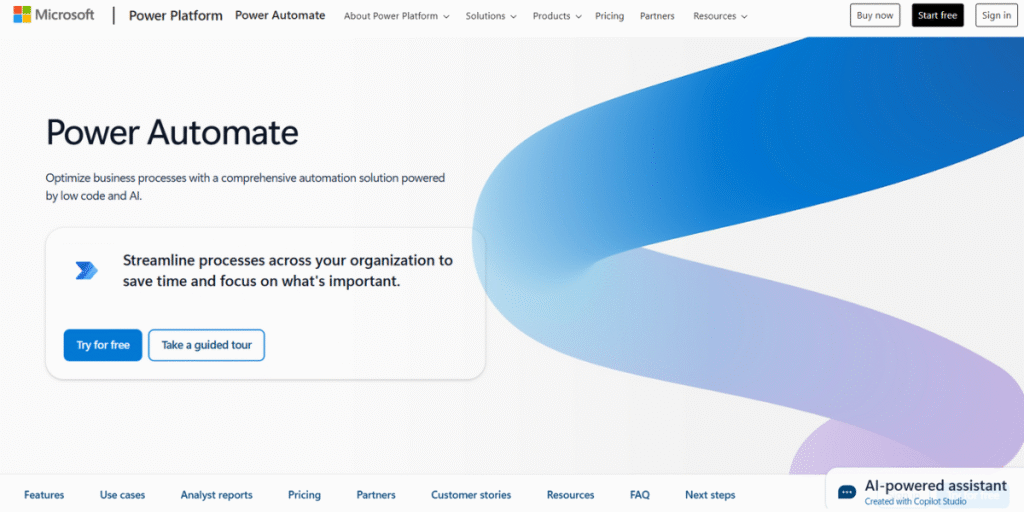Click Power Automate header link
This screenshot has width=1024, height=512.
point(280,16)
